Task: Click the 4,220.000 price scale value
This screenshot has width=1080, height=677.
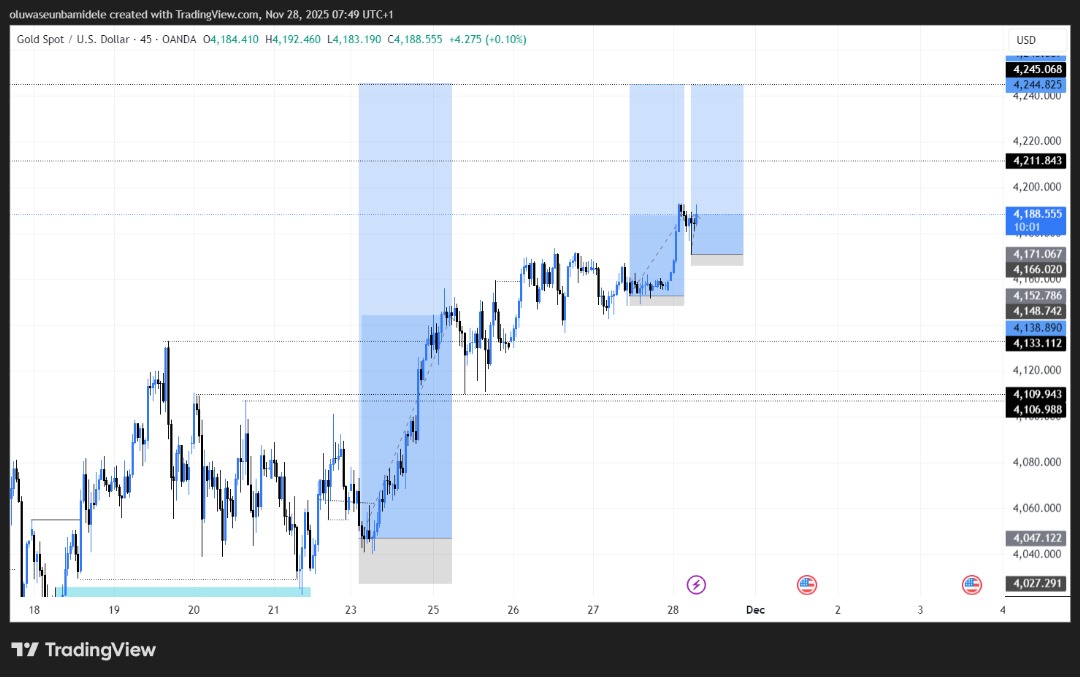Action: pos(1037,140)
